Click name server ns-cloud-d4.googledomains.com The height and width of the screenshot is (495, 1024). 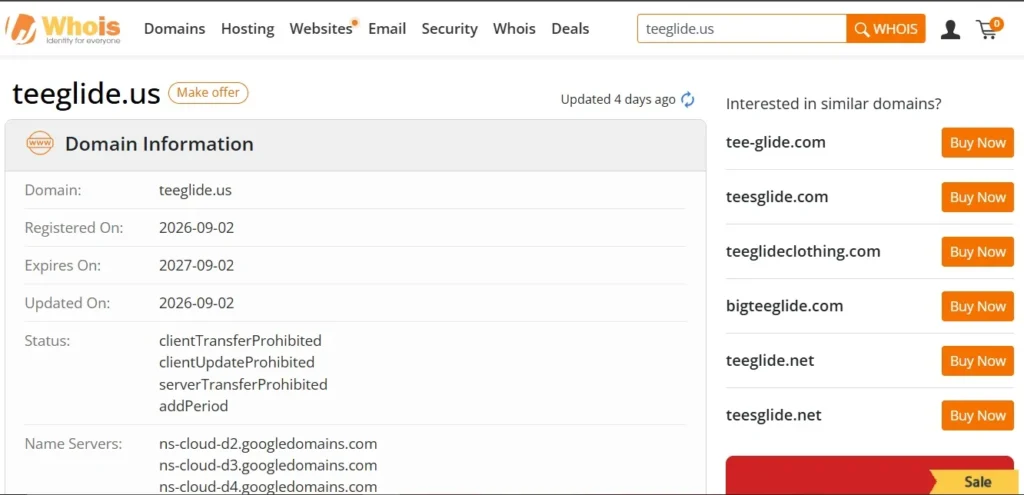[x=268, y=486]
